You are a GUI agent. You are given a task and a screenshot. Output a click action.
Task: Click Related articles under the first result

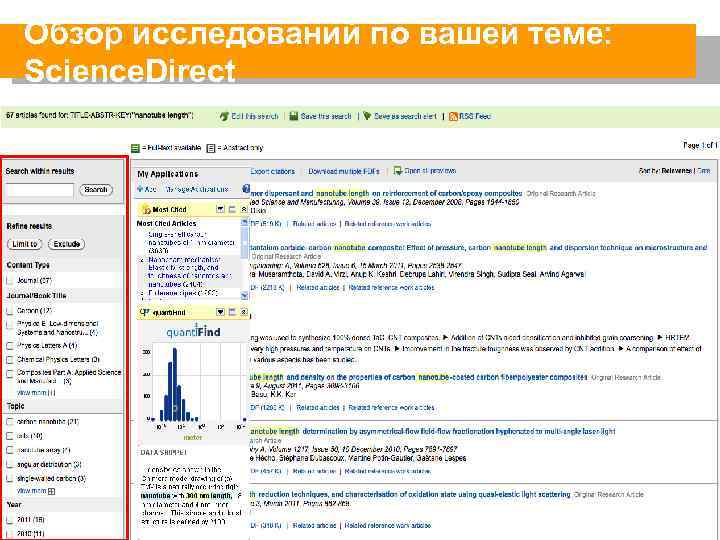(x=315, y=224)
